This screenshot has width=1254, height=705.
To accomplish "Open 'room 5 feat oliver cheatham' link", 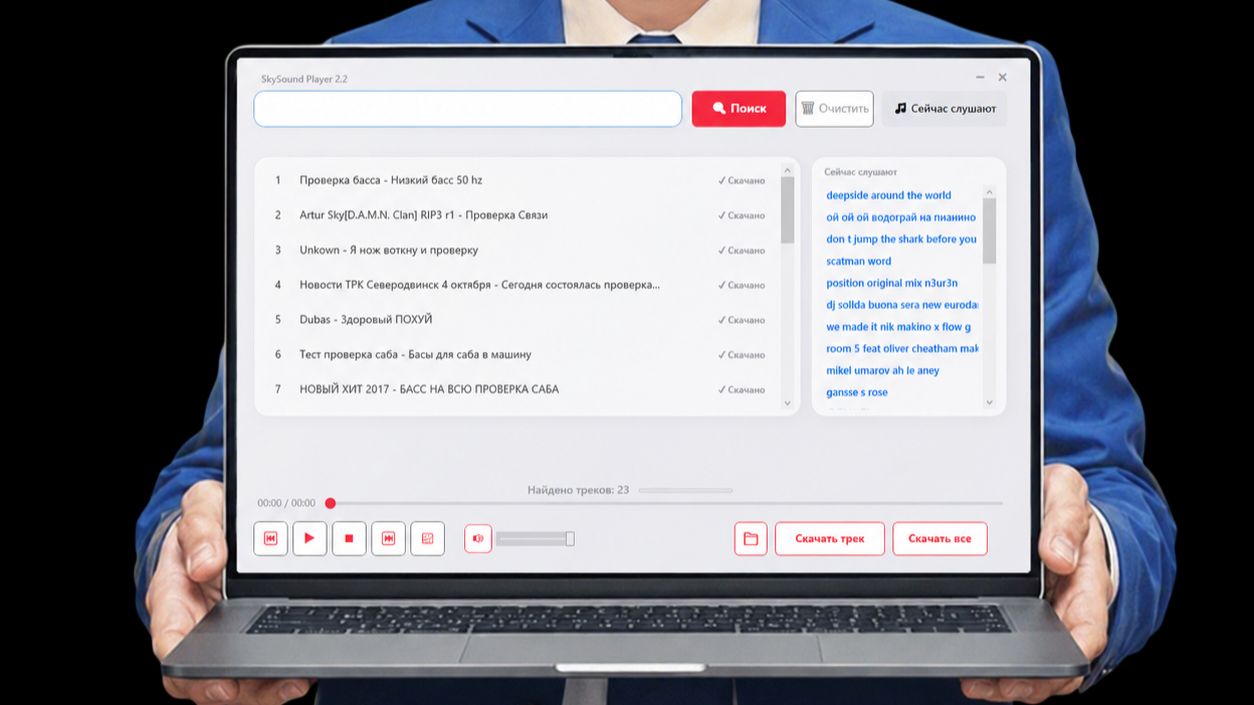I will pos(902,349).
